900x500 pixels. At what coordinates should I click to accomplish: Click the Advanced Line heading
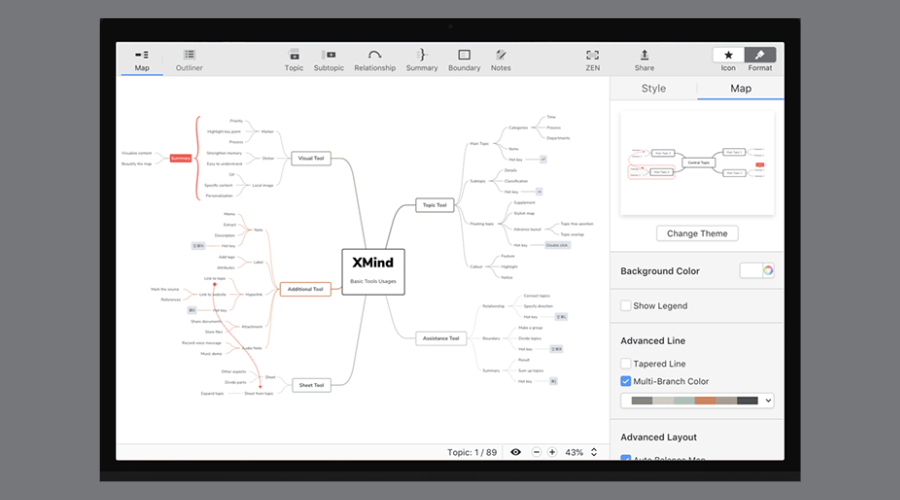click(653, 341)
